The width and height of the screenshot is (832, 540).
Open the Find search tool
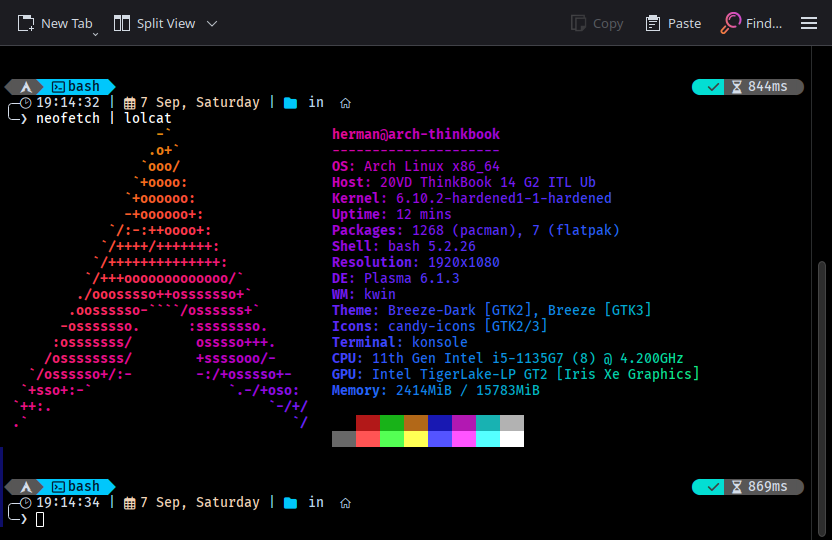click(x=751, y=23)
